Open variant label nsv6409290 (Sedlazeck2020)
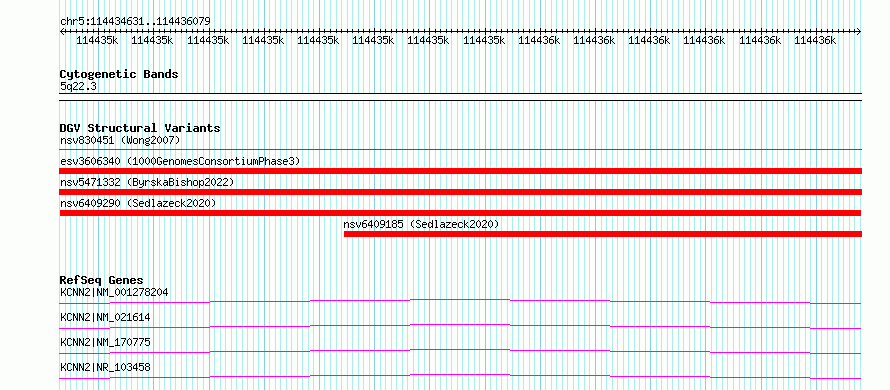Image resolution: width=890 pixels, height=390 pixels. tap(138, 203)
